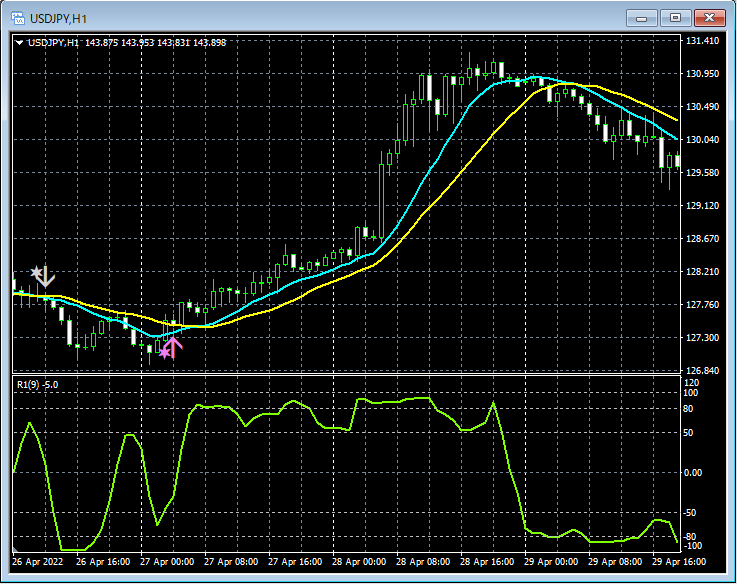Click the 27 Apr 08:00 time label
Viewport: 738px width, 584px height.
pos(231,562)
